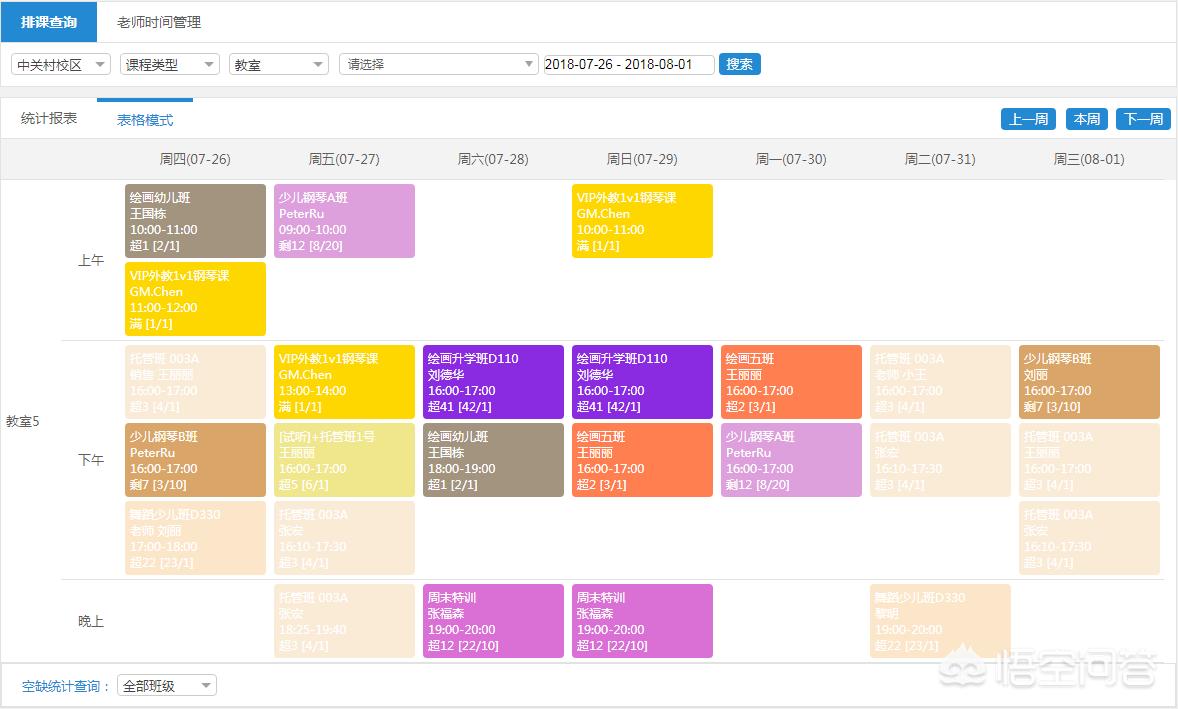Select Friday [试听]+托管班1号 yellow card
The image size is (1178, 709).
[344, 460]
